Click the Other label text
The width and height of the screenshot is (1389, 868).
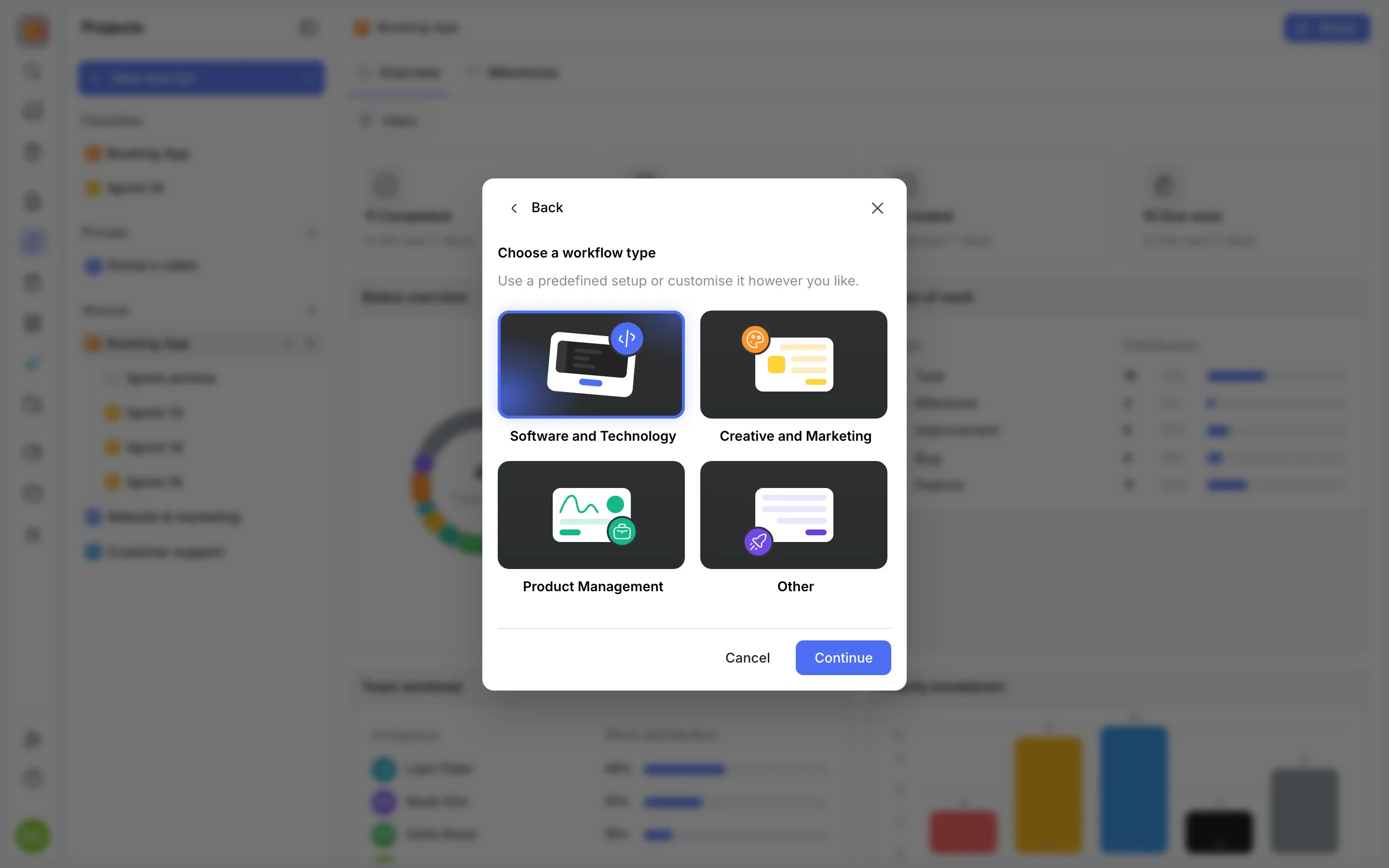[x=795, y=587]
